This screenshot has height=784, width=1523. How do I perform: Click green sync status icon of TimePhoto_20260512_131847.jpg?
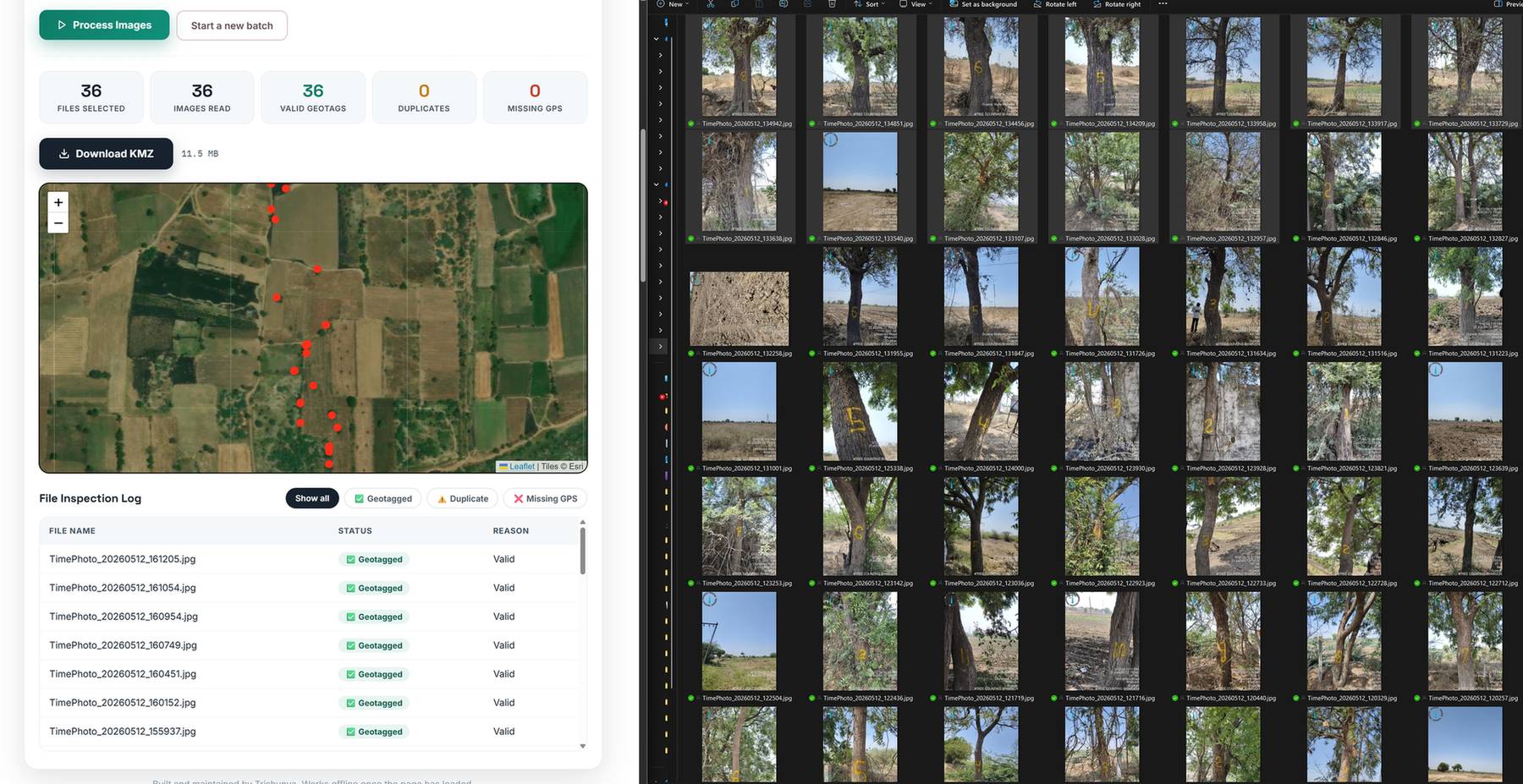click(933, 354)
